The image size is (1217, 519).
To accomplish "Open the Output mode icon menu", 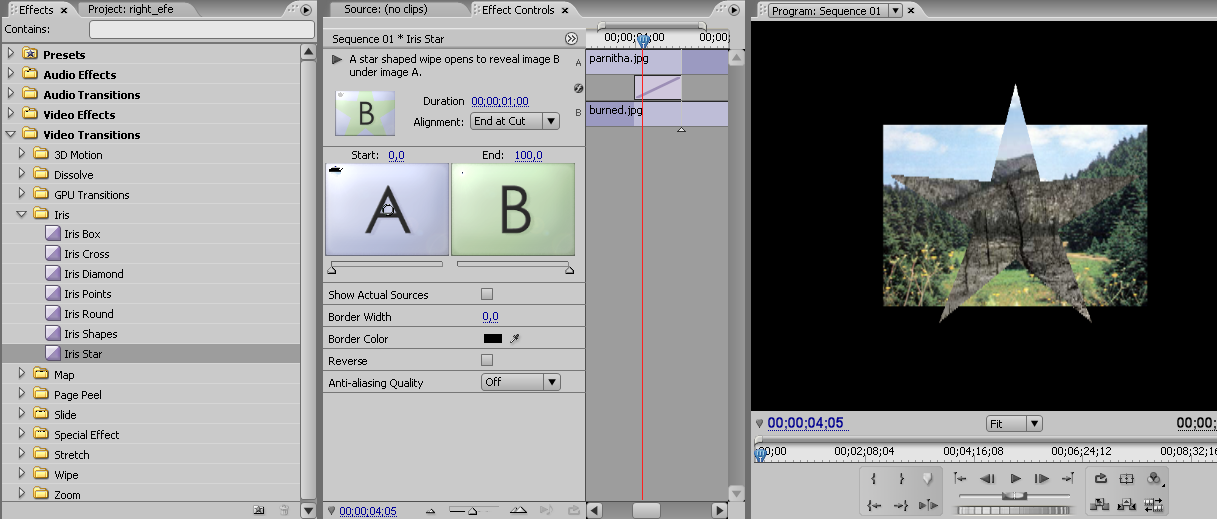I will (x=1154, y=478).
